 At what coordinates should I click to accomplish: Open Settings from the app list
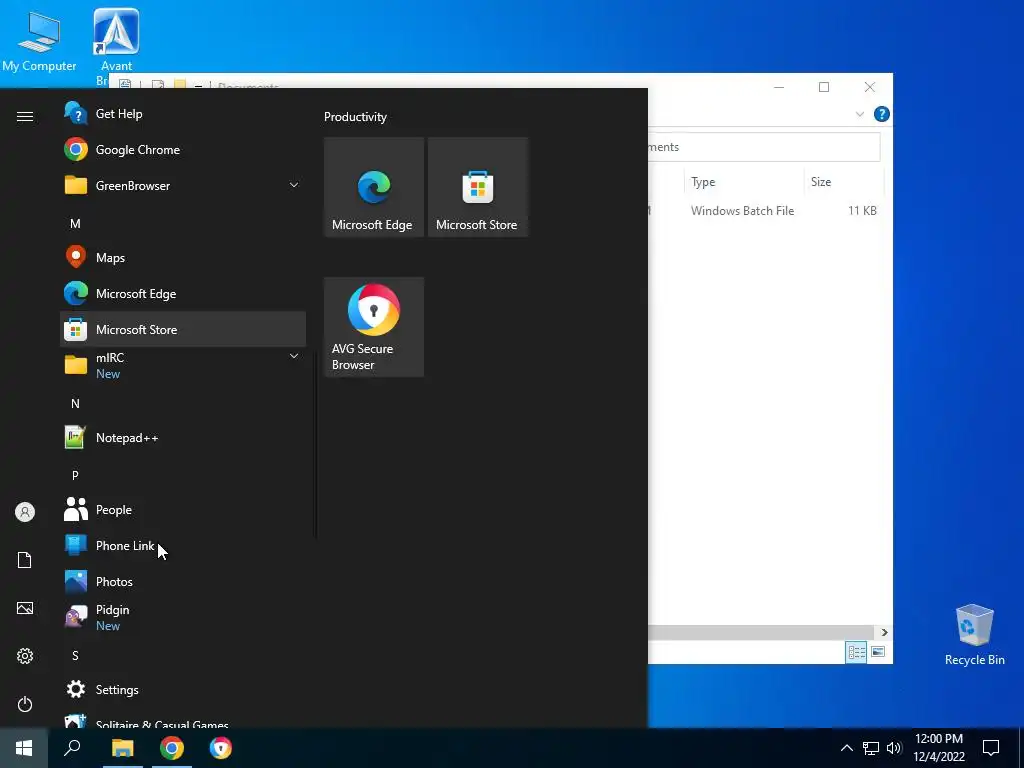pyautogui.click(x=183, y=690)
